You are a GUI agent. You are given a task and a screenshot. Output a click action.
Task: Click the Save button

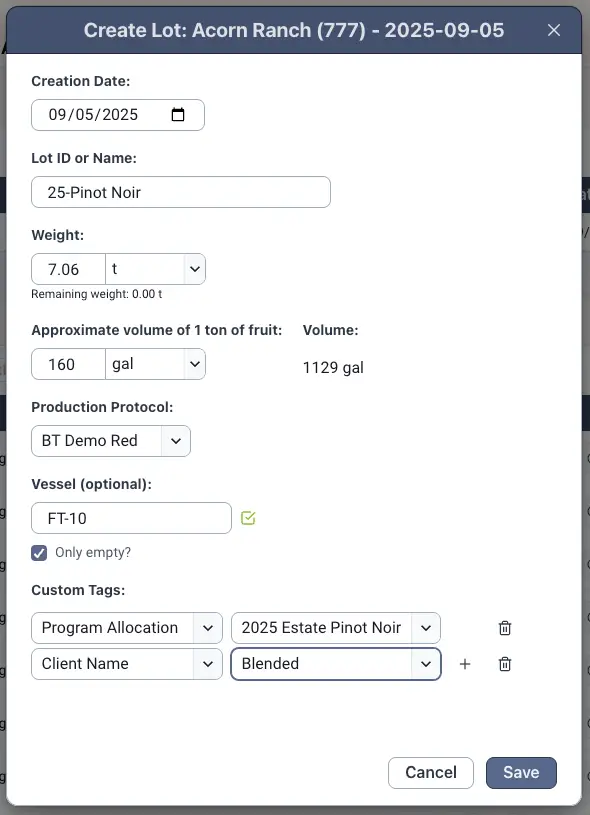pyautogui.click(x=521, y=772)
